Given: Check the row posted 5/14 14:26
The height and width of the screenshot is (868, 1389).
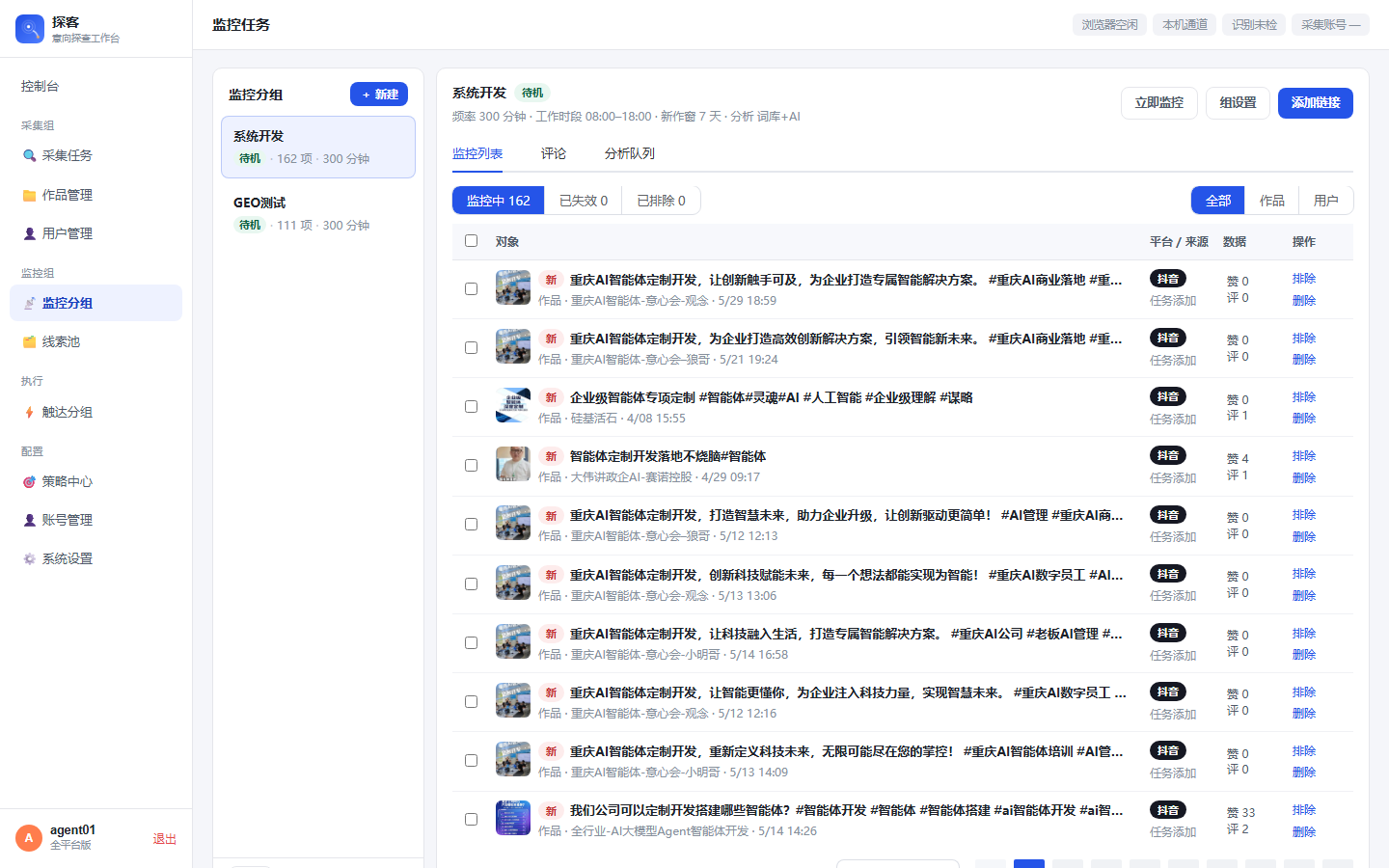Looking at the screenshot, I should pyautogui.click(x=471, y=819).
